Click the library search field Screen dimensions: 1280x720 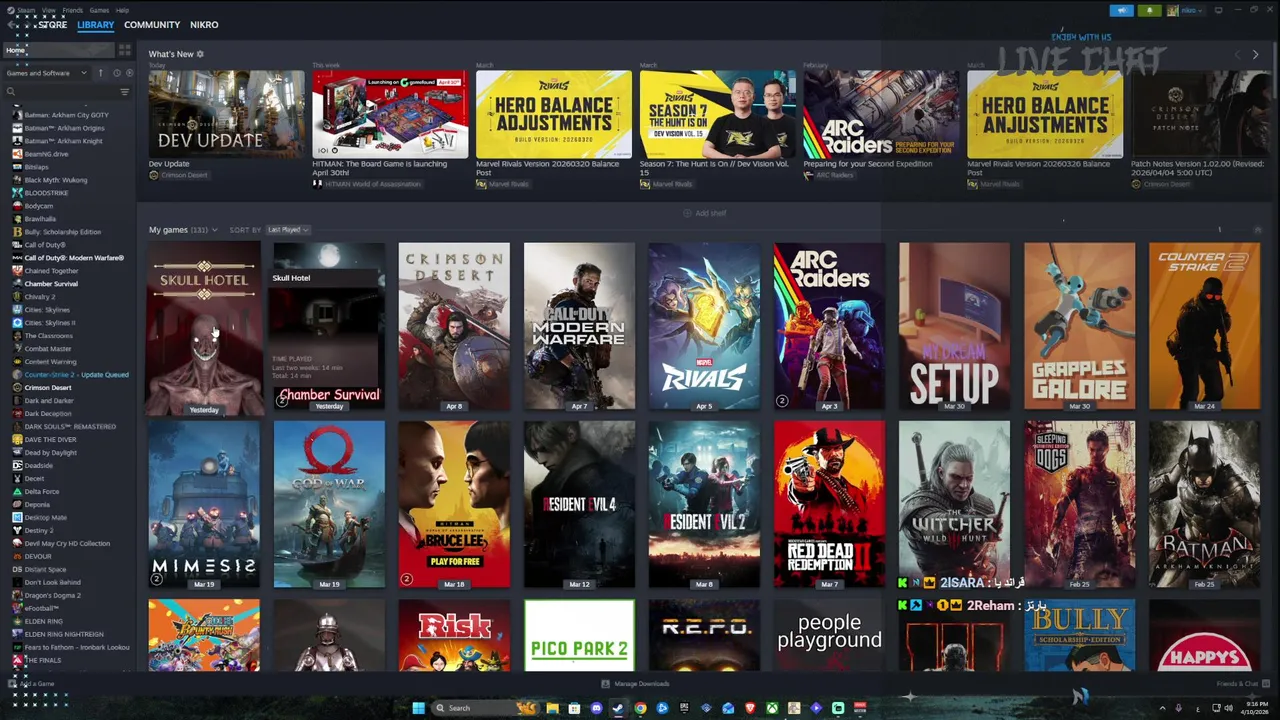60,92
